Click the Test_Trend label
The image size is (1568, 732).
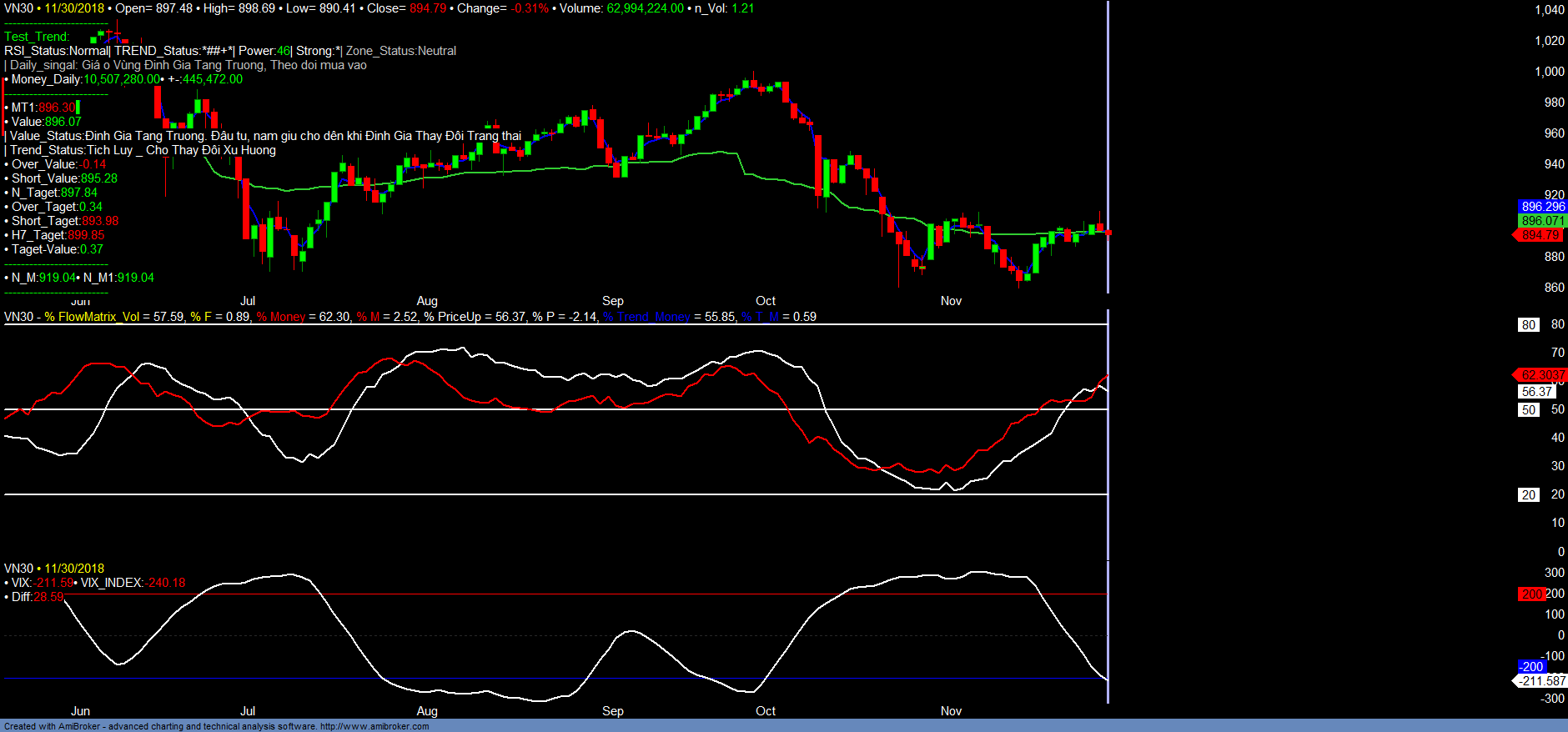click(x=37, y=37)
